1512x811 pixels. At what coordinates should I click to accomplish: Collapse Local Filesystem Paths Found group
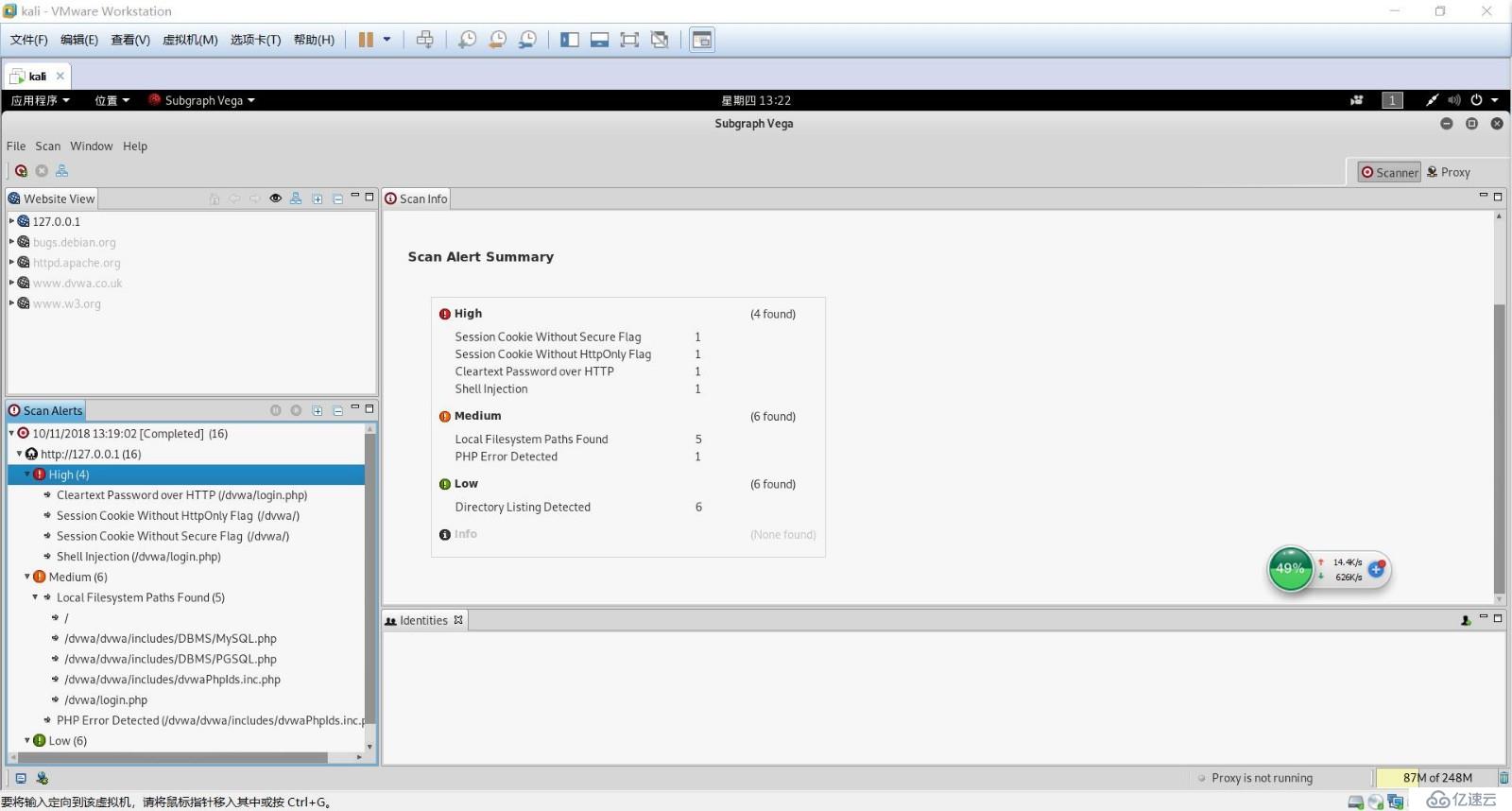click(36, 597)
